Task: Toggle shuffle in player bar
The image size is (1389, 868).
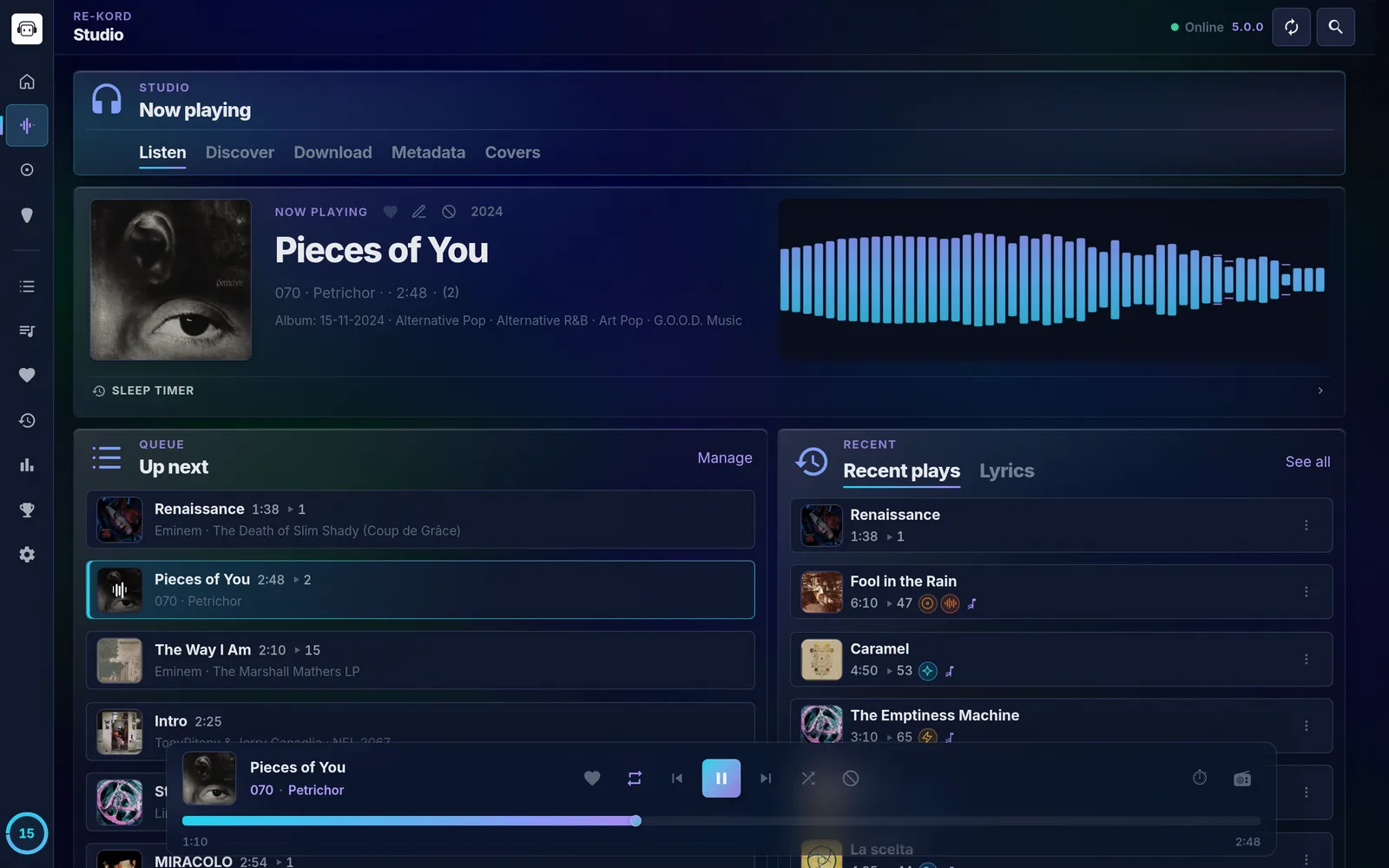Action: [x=808, y=779]
